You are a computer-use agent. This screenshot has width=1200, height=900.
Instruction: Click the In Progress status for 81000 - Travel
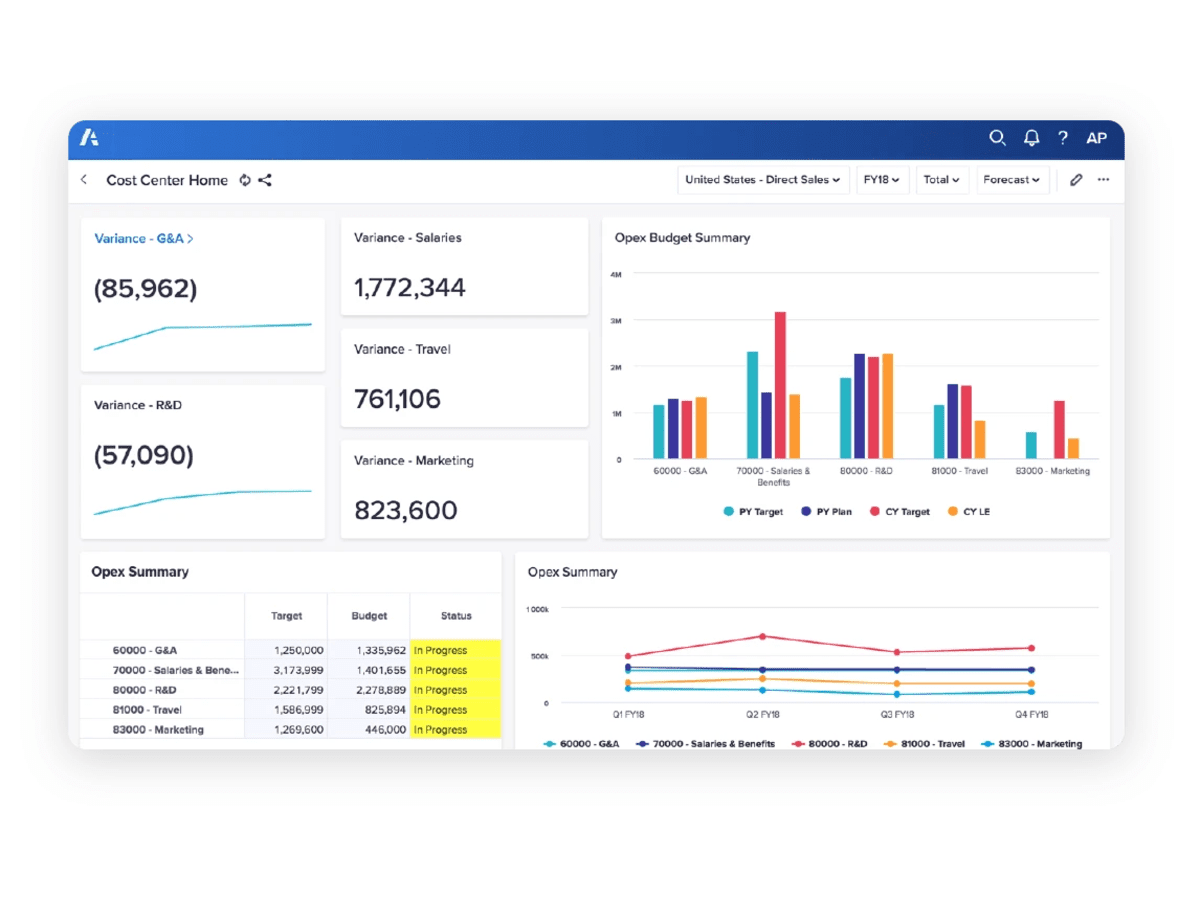(x=441, y=710)
